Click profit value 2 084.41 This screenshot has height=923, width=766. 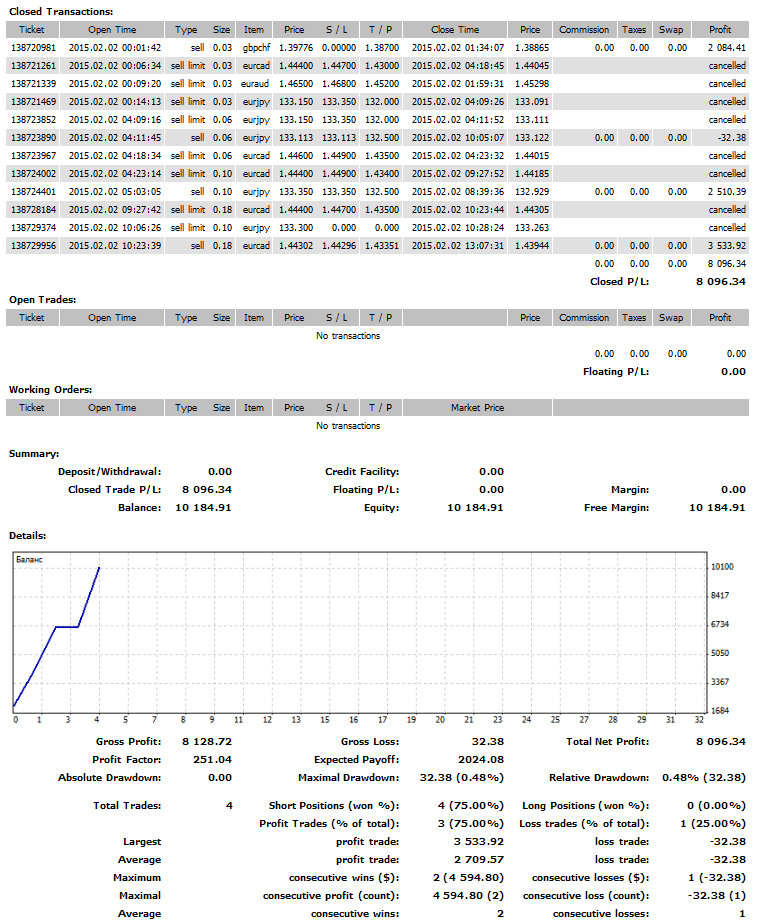(x=727, y=48)
